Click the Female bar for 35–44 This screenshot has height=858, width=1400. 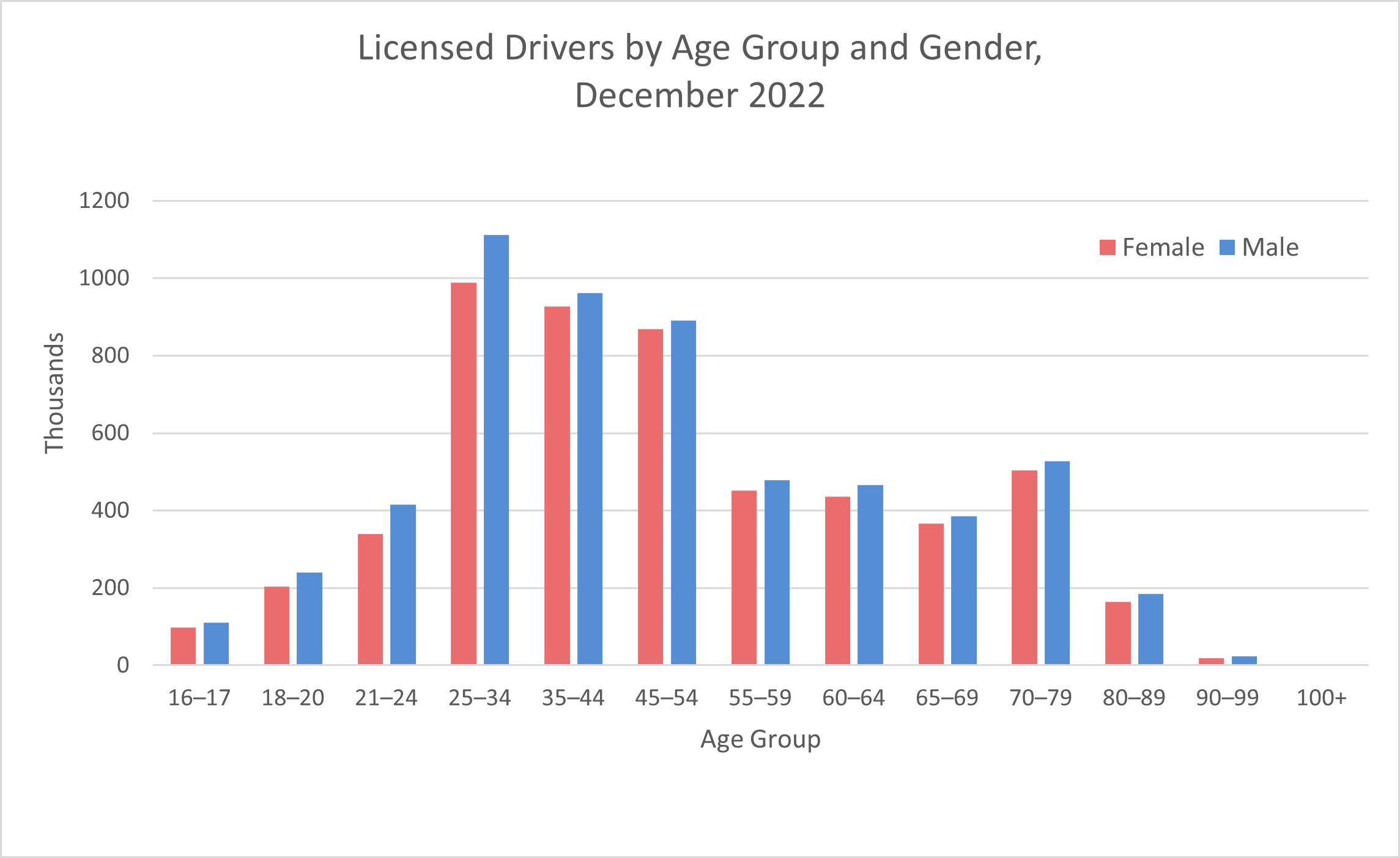[x=557, y=486]
